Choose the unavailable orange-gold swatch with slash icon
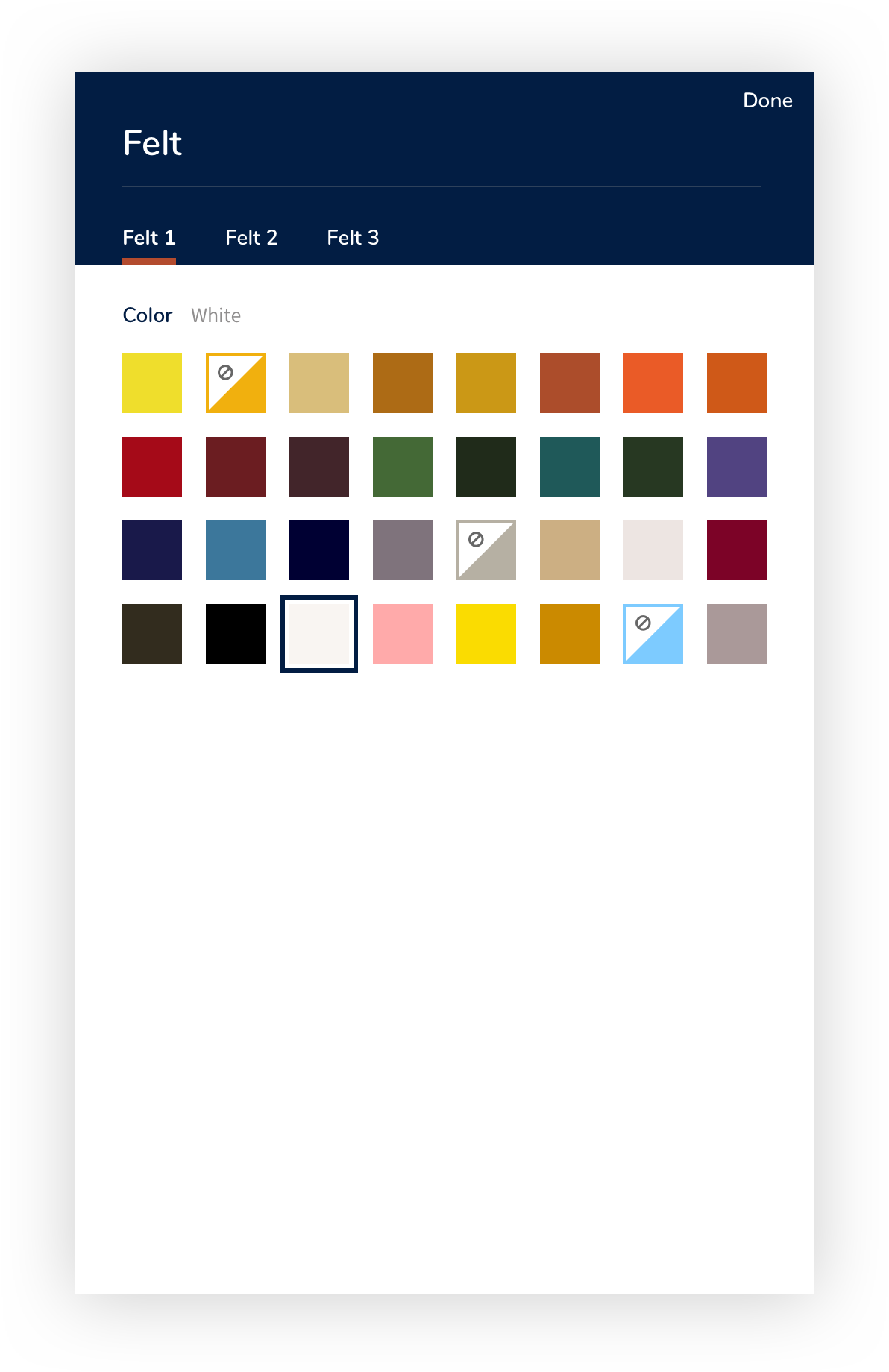 coord(236,383)
